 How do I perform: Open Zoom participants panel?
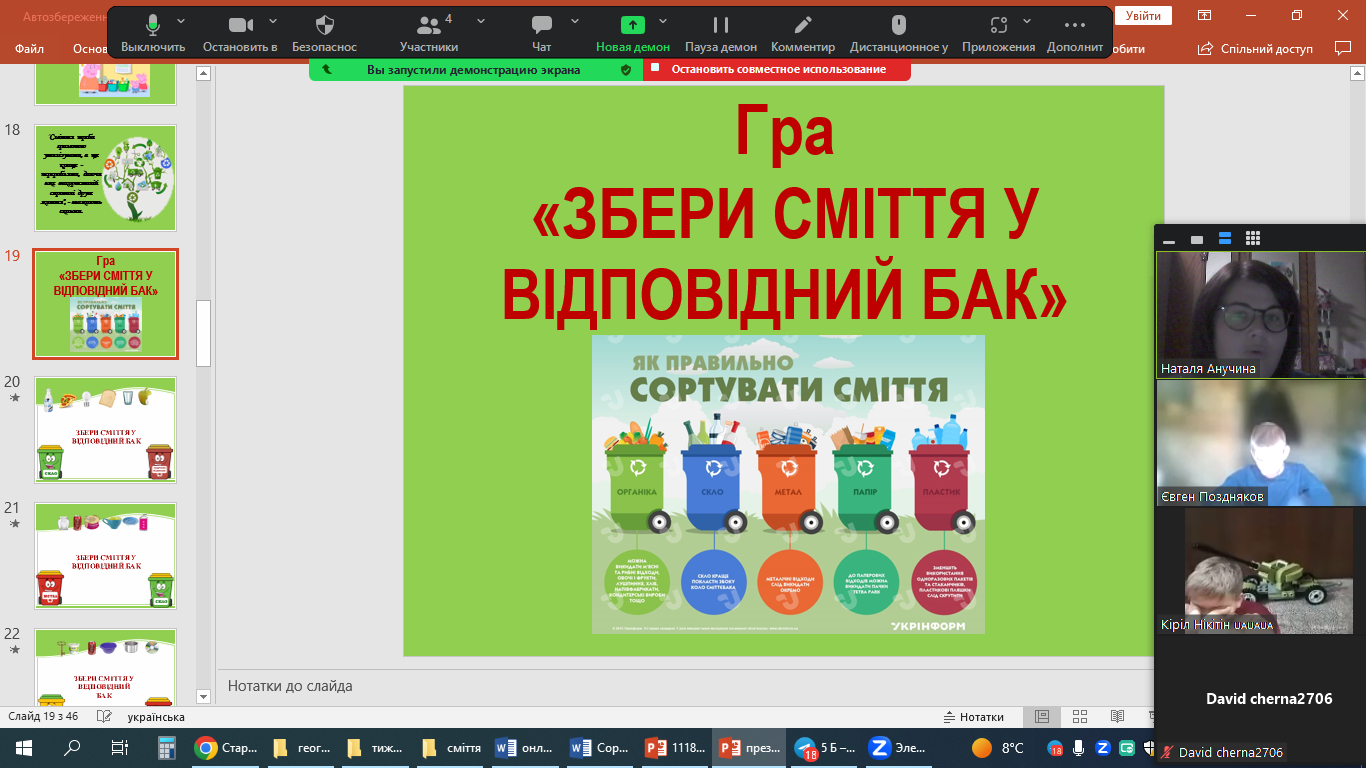(429, 33)
